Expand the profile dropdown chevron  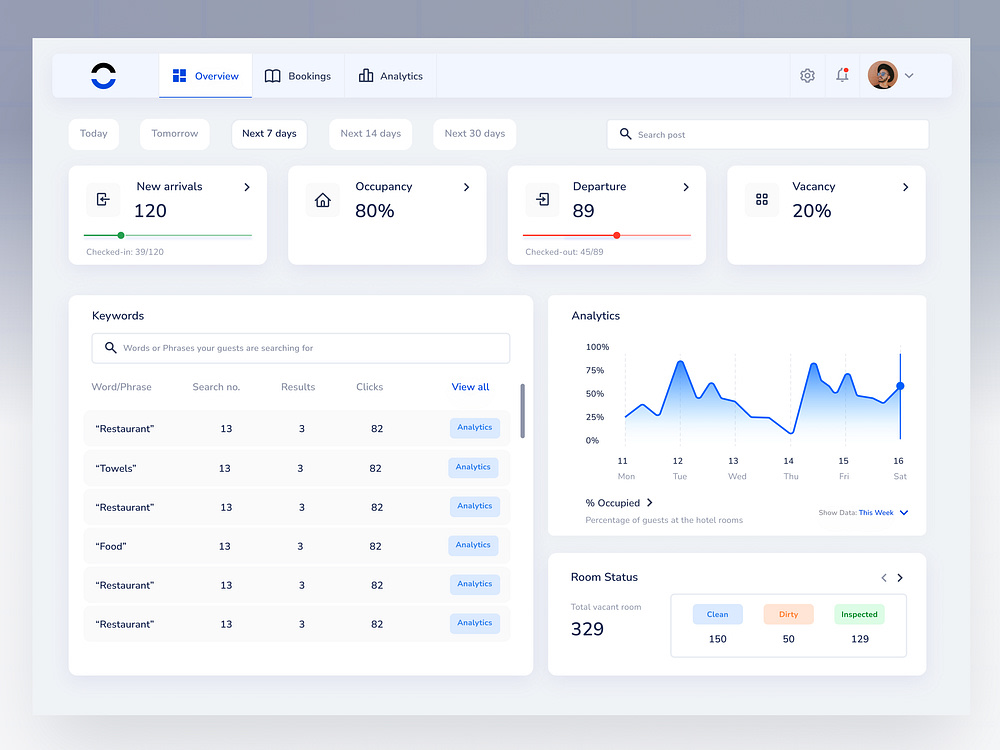[909, 76]
